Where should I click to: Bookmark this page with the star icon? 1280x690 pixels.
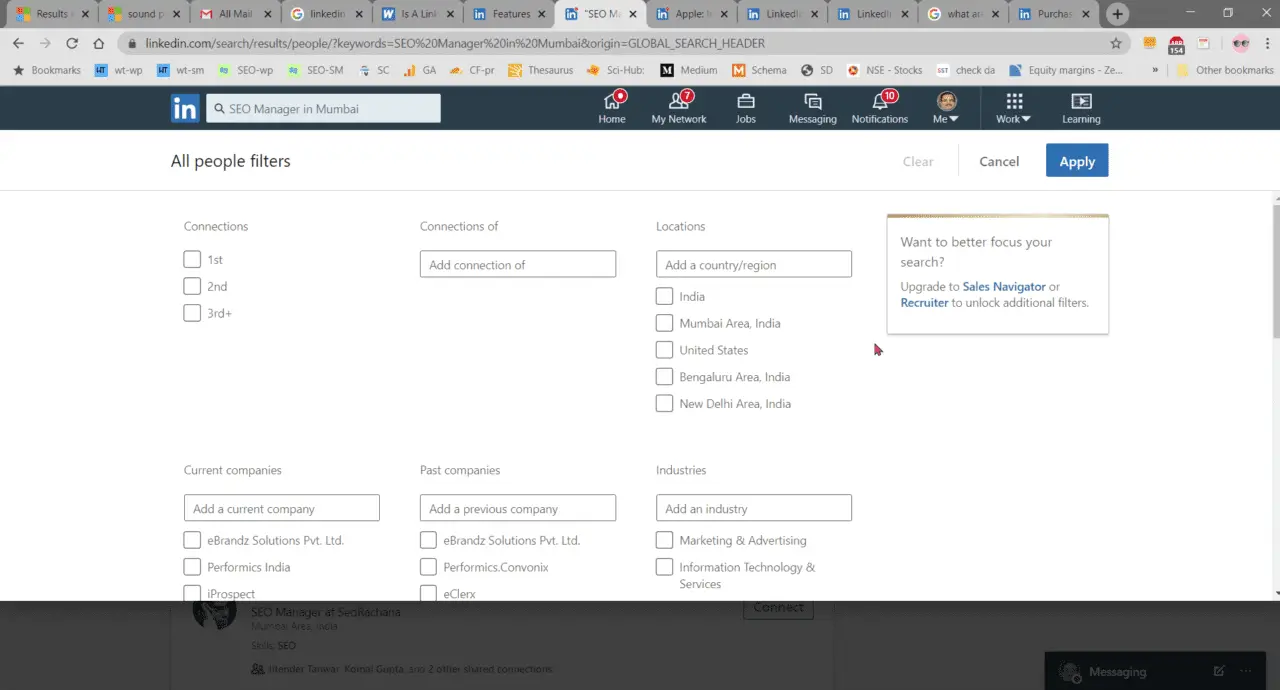coord(1116,43)
